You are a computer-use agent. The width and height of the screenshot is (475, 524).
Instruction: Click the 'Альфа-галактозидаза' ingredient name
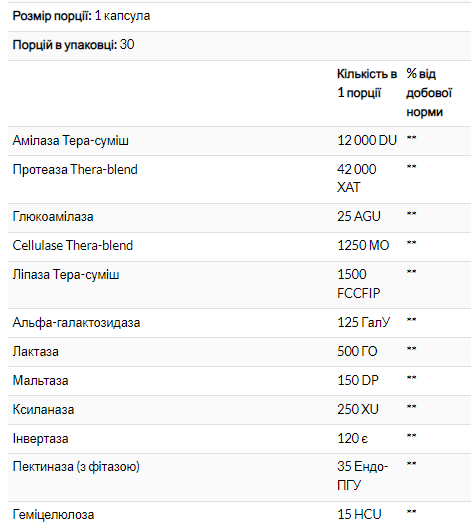click(x=76, y=323)
